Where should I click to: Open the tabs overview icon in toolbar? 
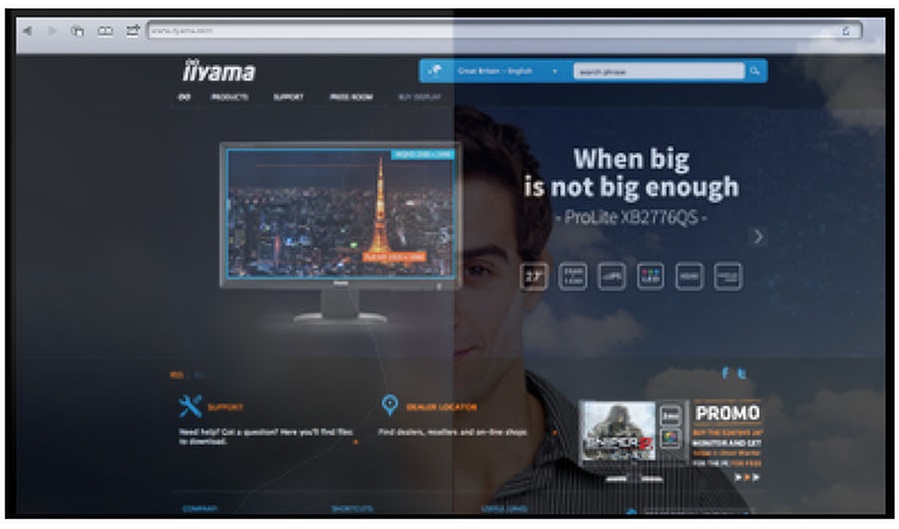[77, 31]
